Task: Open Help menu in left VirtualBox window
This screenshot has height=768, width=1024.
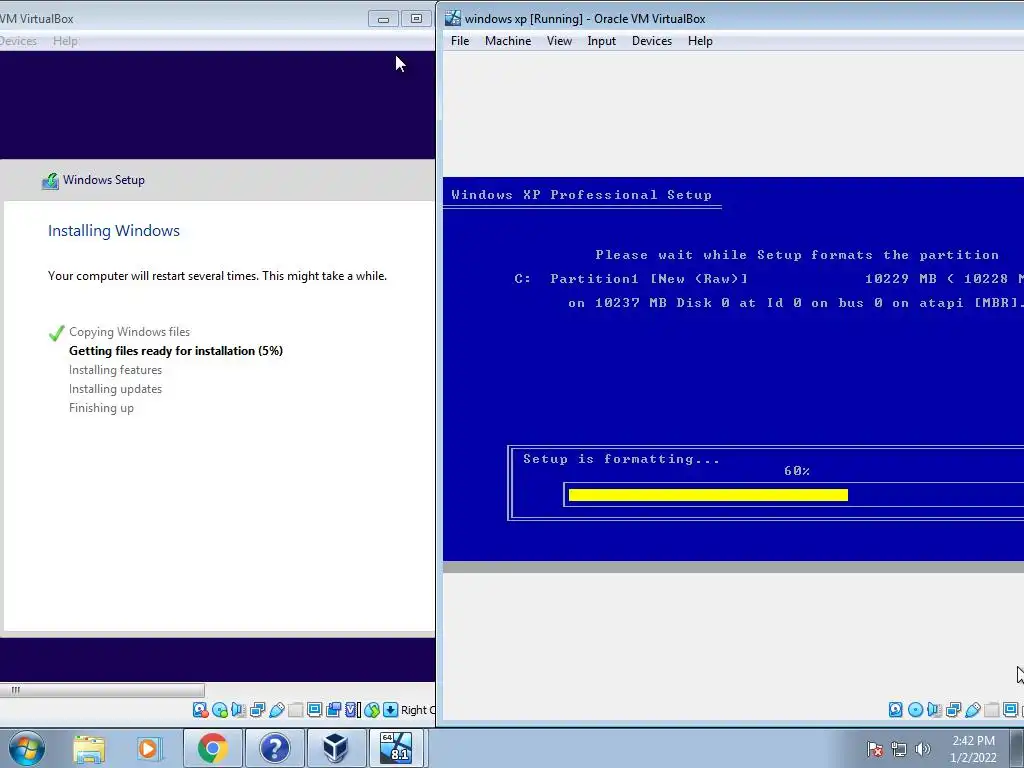Action: point(65,40)
